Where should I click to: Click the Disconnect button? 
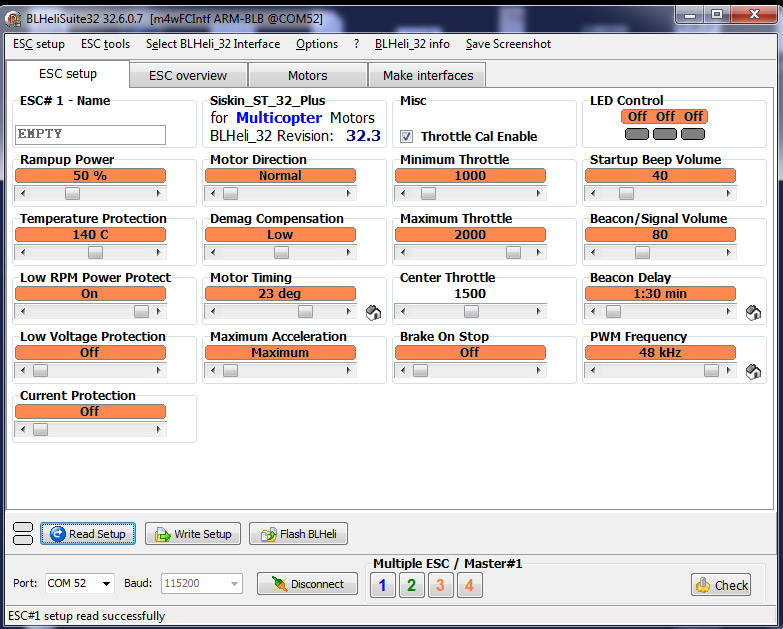308,584
